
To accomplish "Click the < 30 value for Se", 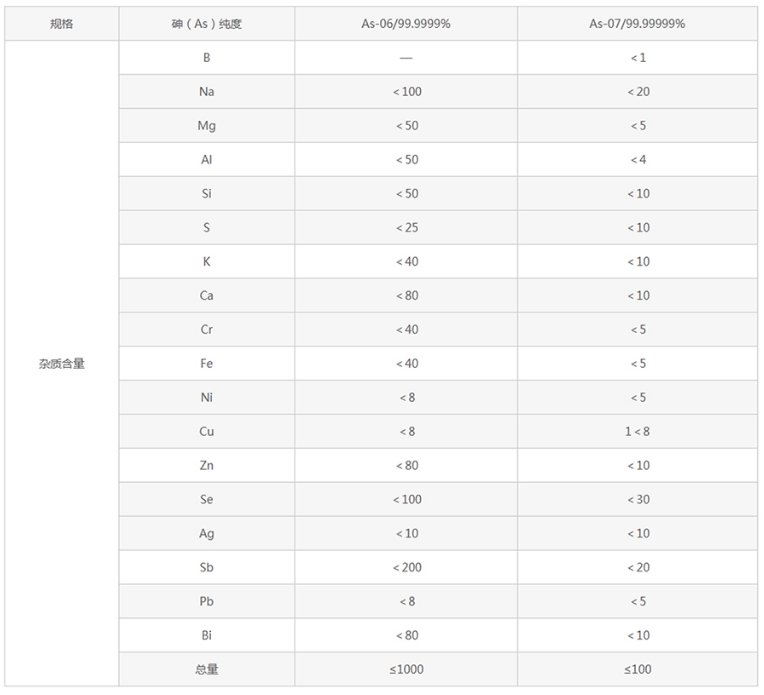I will coord(638,499).
